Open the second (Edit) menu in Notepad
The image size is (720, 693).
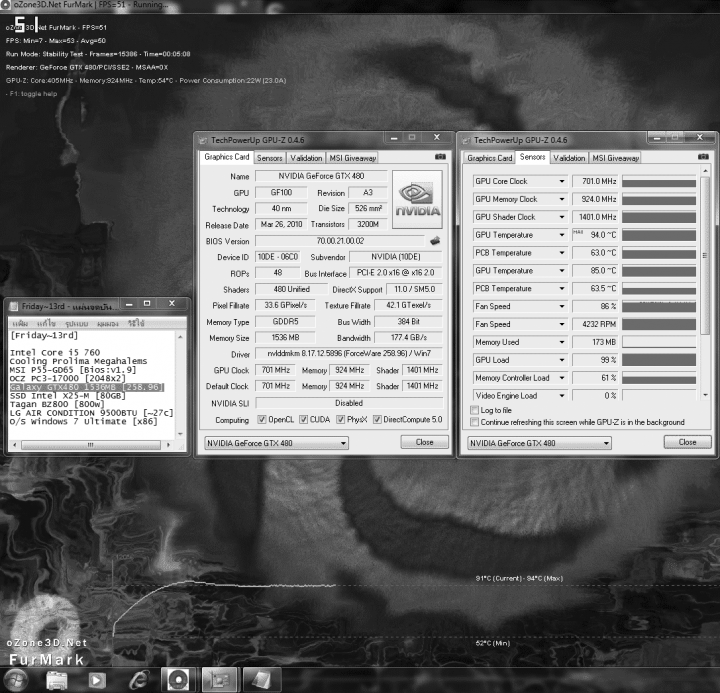click(x=46, y=323)
